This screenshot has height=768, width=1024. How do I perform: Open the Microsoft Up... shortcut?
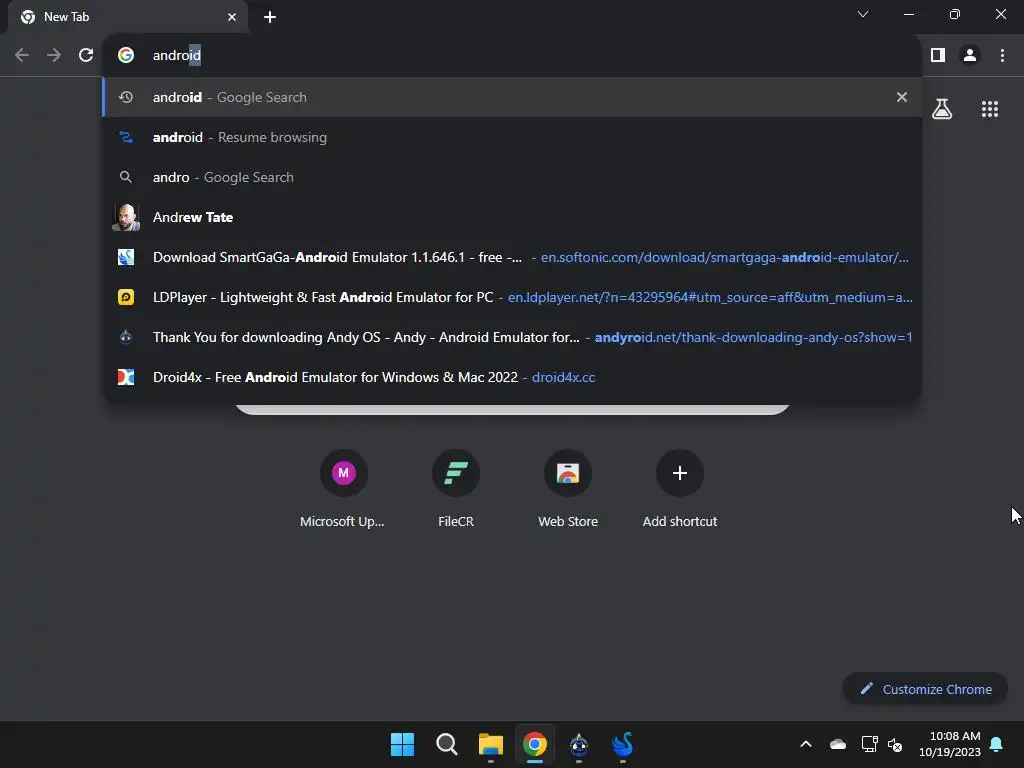(x=343, y=488)
